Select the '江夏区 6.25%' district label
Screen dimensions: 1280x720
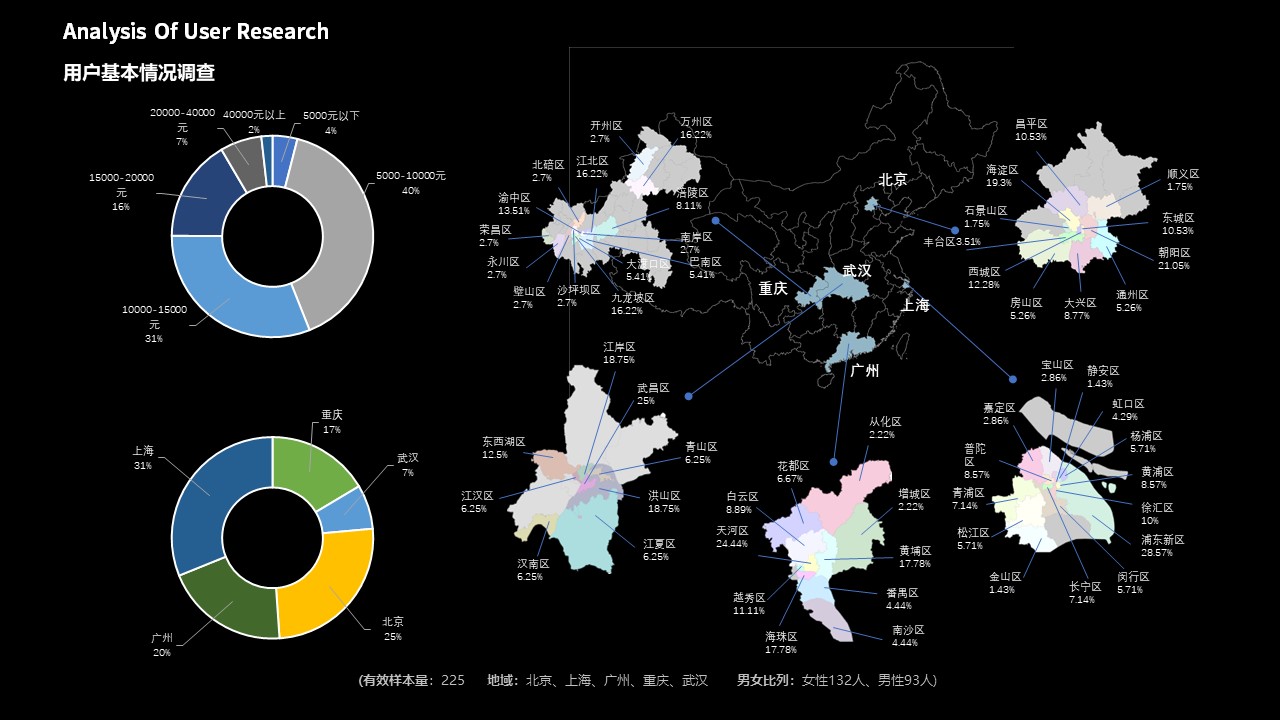coord(659,550)
